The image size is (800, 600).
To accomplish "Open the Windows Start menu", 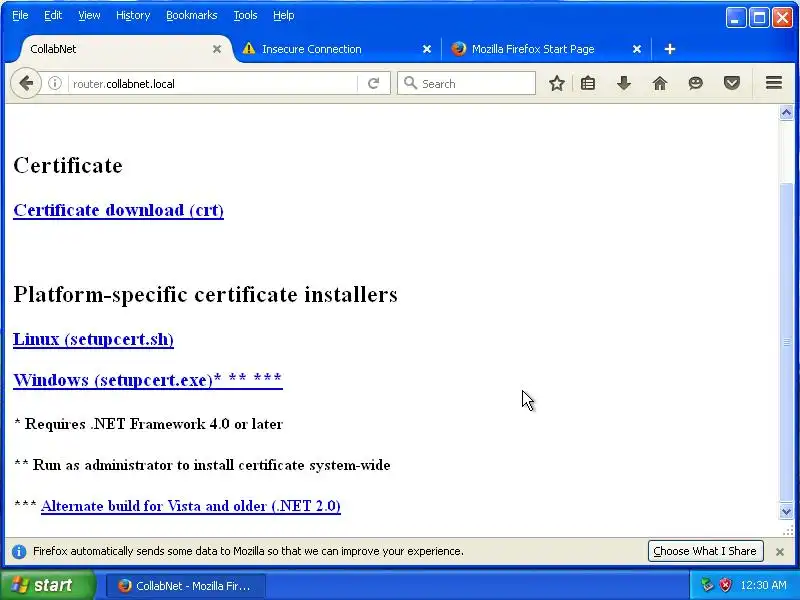I will 48,585.
